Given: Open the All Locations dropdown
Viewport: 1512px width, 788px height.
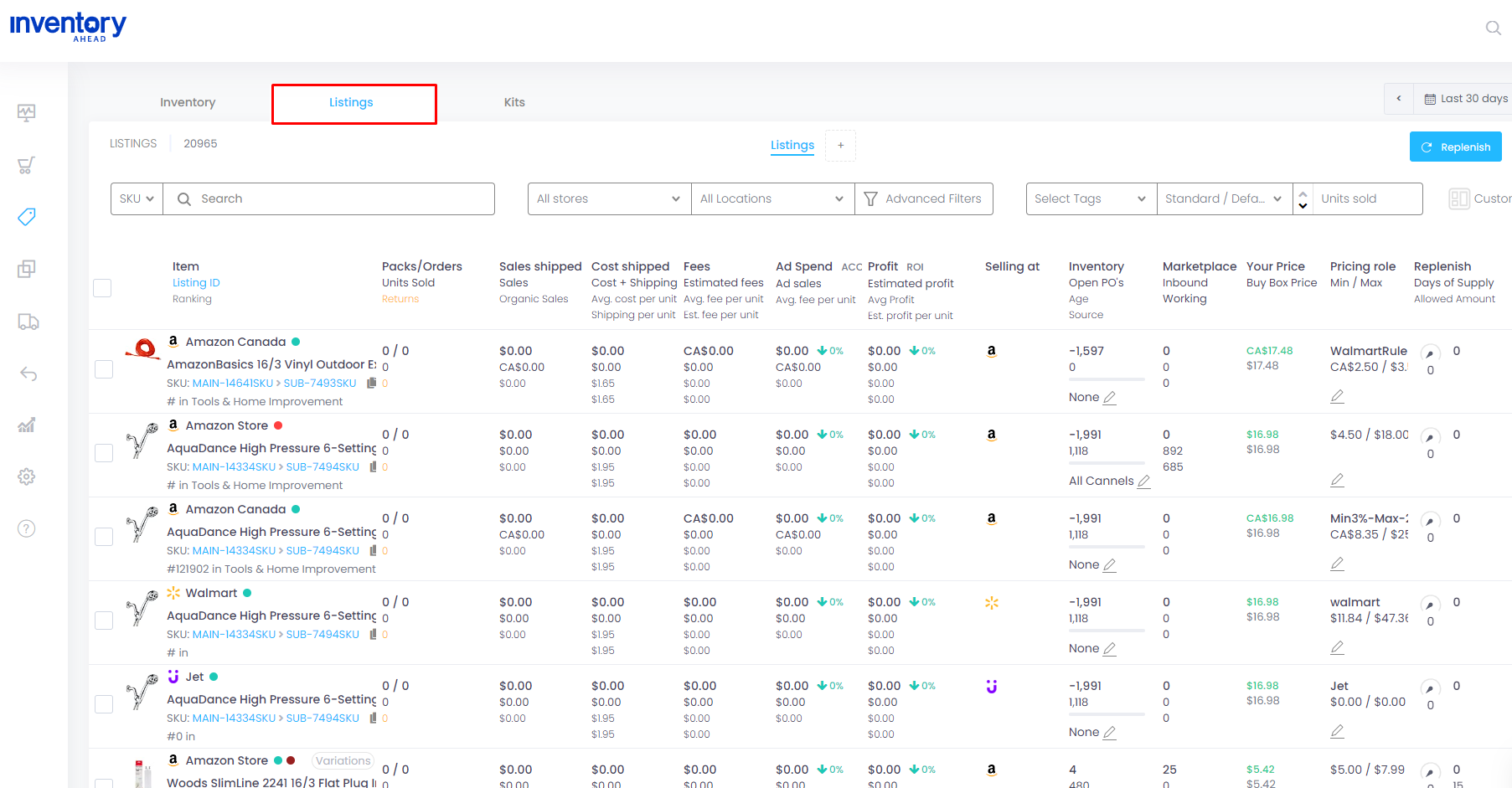Looking at the screenshot, I should click(x=772, y=198).
